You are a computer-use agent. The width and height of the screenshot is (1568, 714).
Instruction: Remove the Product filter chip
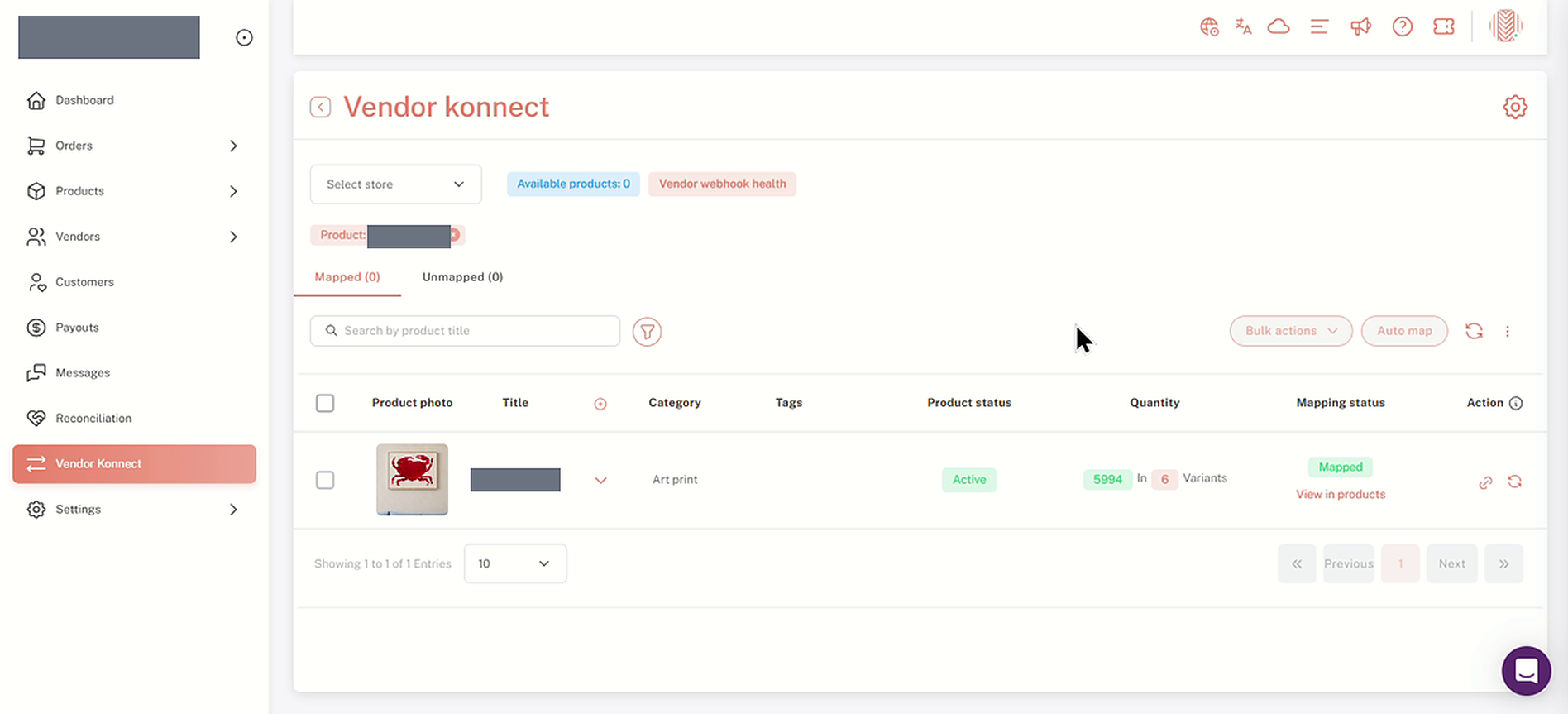(x=455, y=235)
